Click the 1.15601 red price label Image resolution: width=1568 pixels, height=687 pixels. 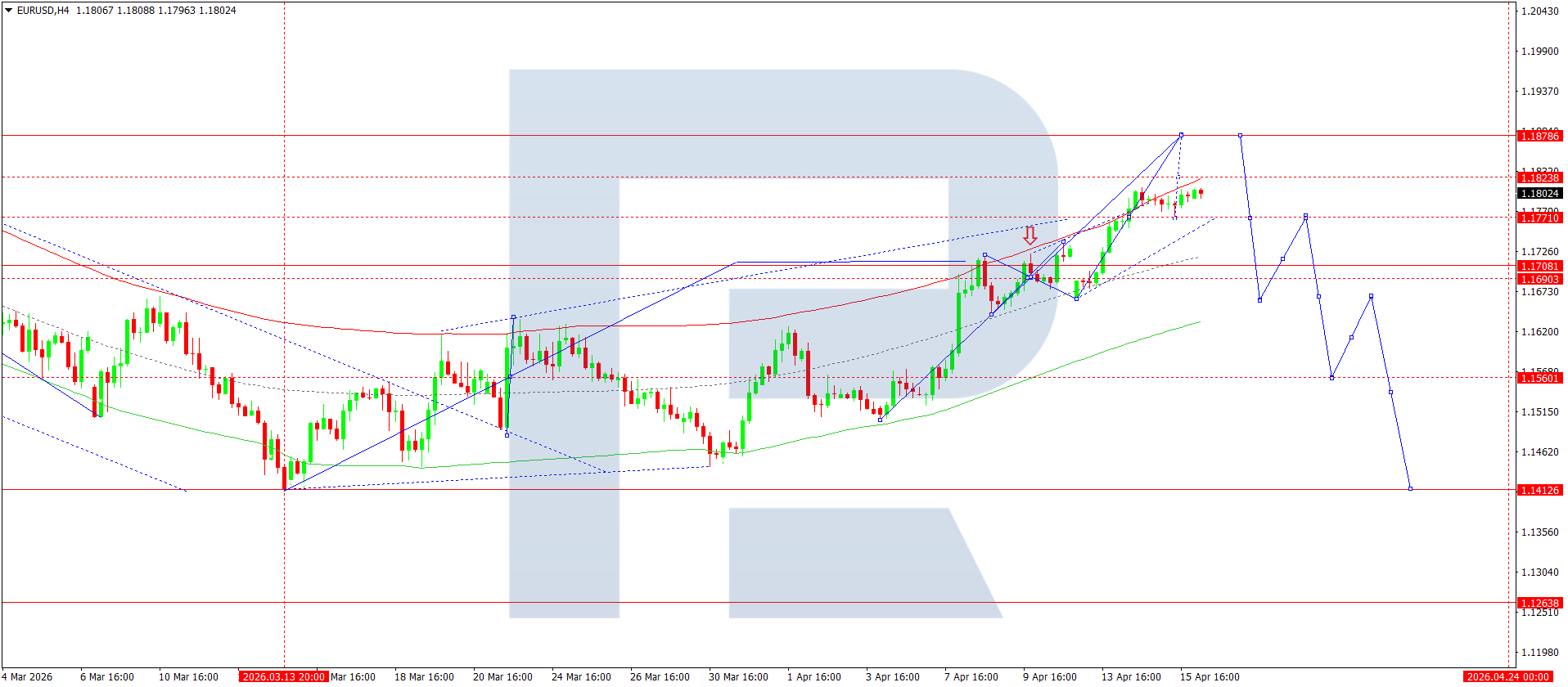pyautogui.click(x=1539, y=379)
